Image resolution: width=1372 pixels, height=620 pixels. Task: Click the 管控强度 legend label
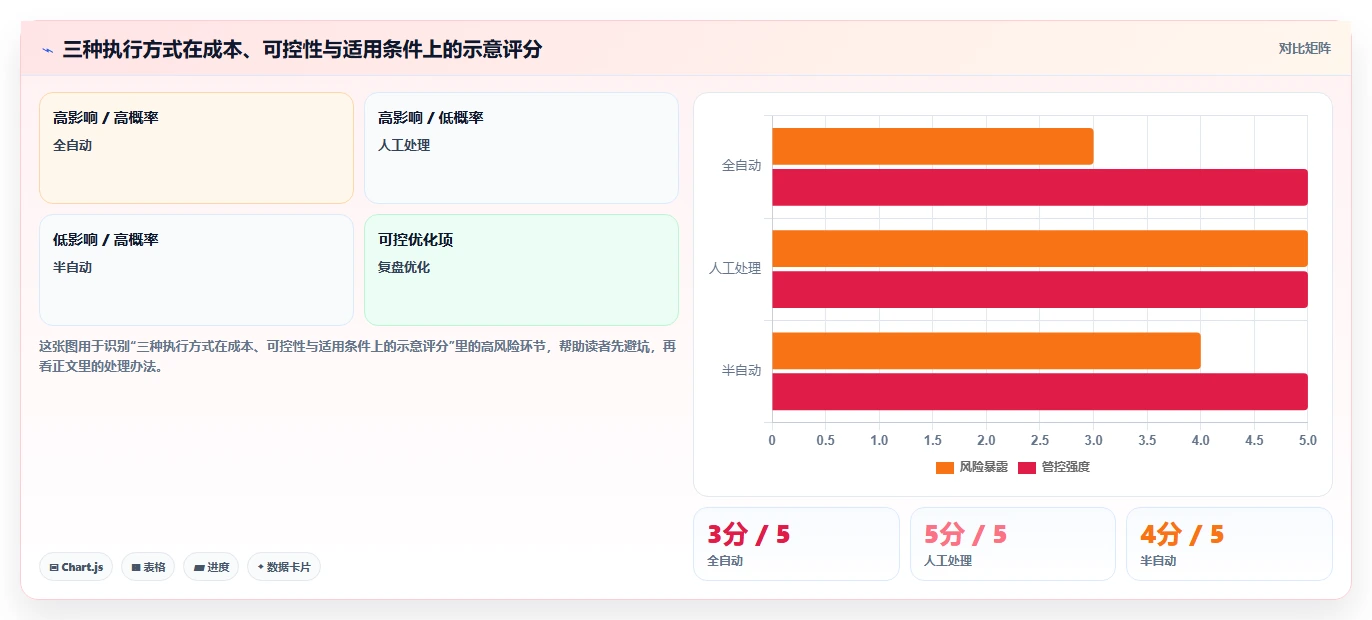tap(1066, 467)
